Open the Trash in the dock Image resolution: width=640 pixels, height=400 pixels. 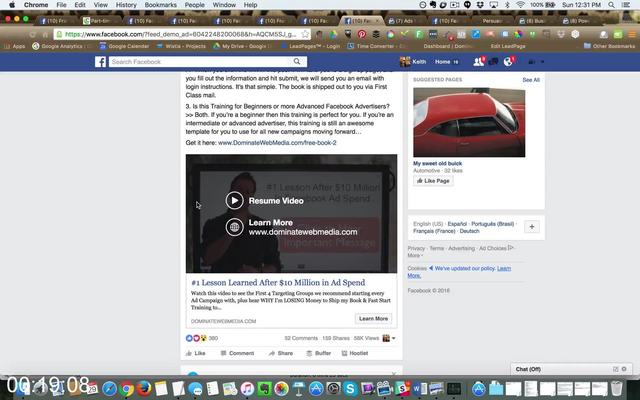pos(617,388)
